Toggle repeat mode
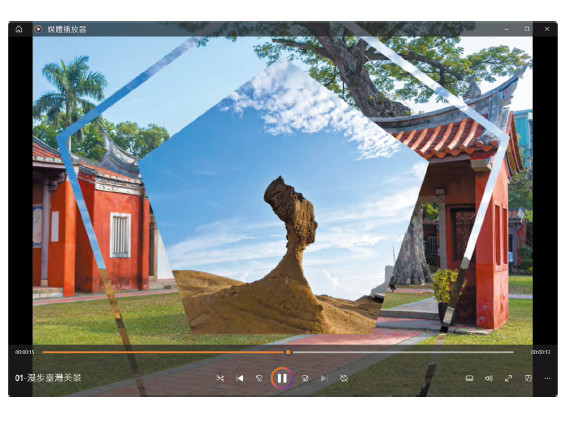 [344, 378]
